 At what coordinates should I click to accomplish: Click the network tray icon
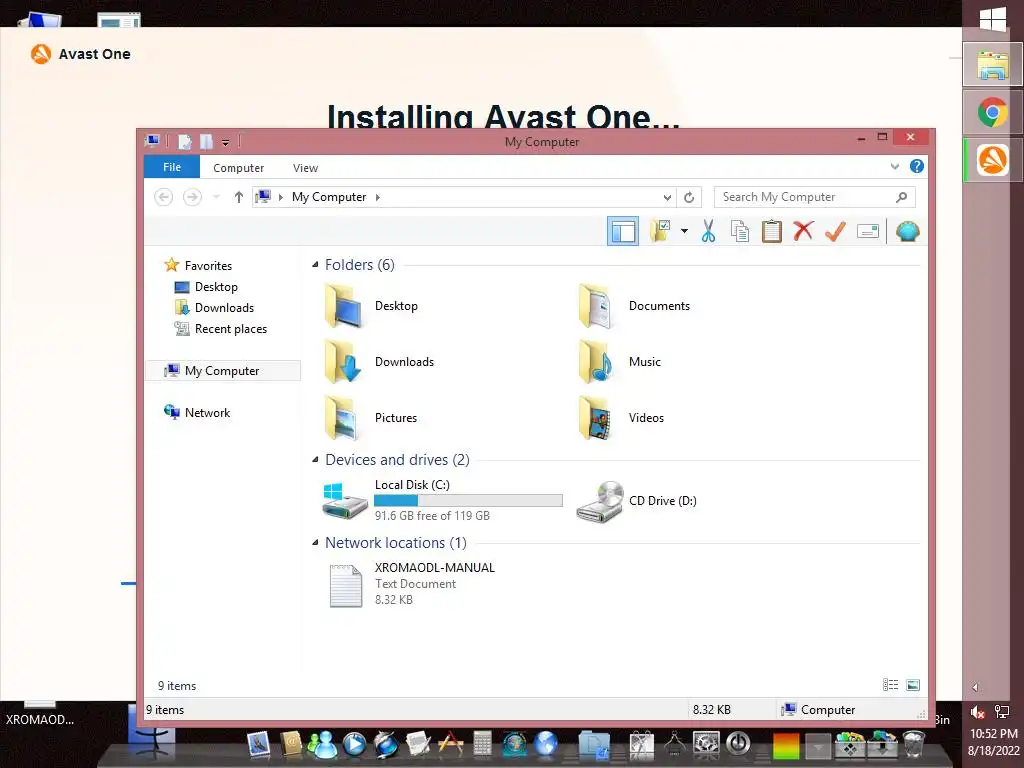pyautogui.click(x=1001, y=712)
